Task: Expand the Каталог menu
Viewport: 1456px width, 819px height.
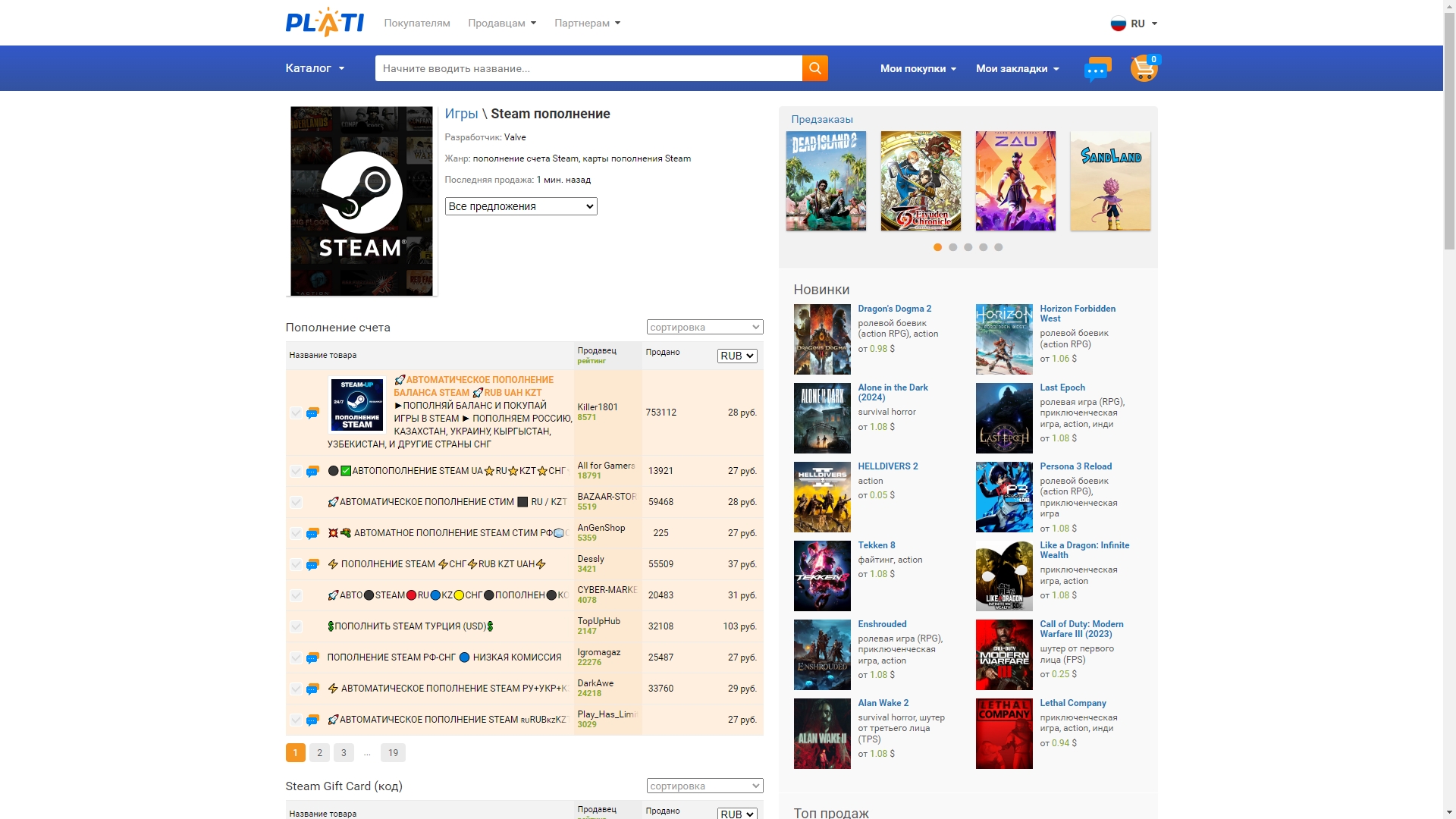Action: pos(315,68)
